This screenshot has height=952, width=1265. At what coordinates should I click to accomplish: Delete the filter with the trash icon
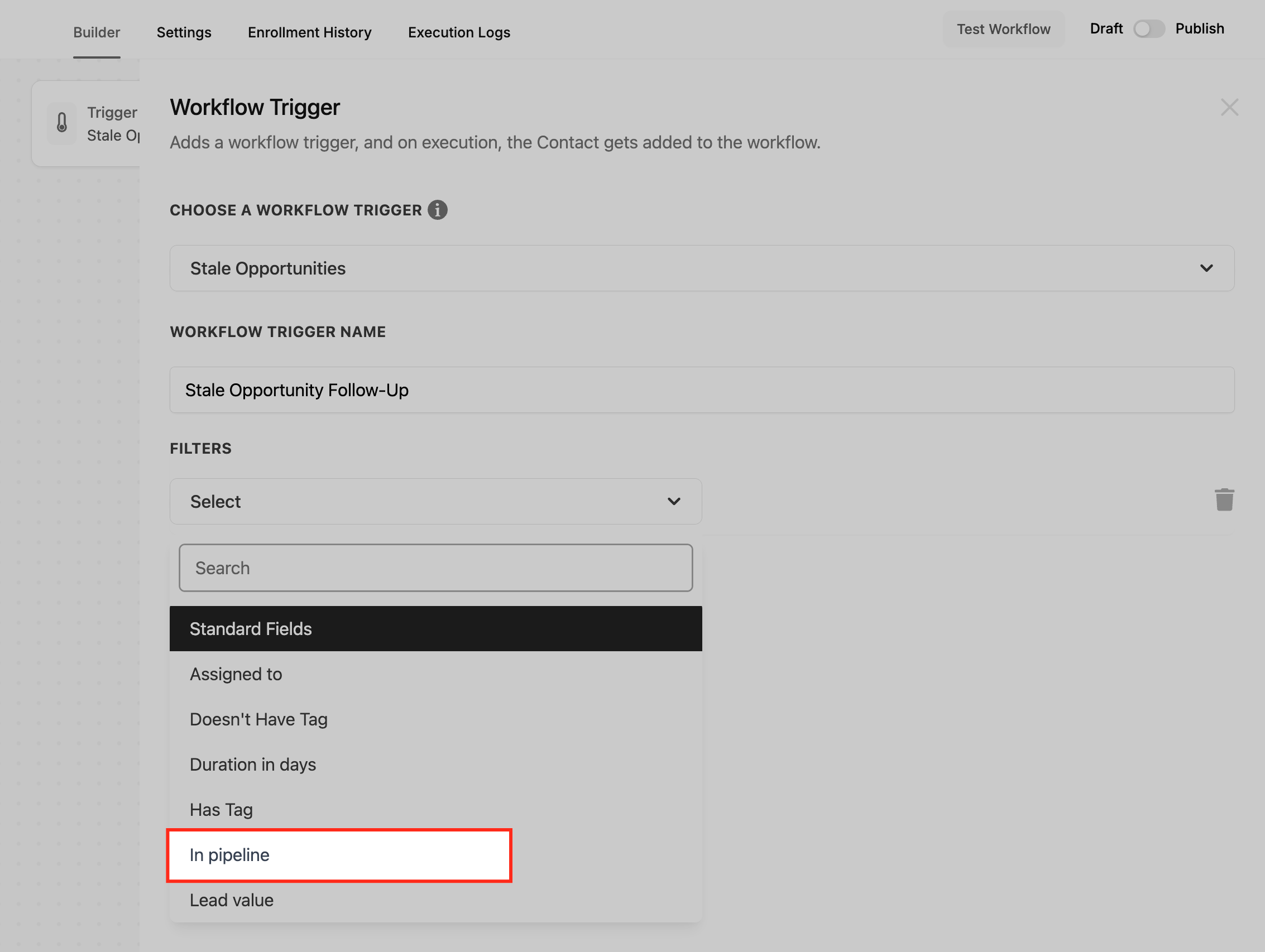point(1224,500)
